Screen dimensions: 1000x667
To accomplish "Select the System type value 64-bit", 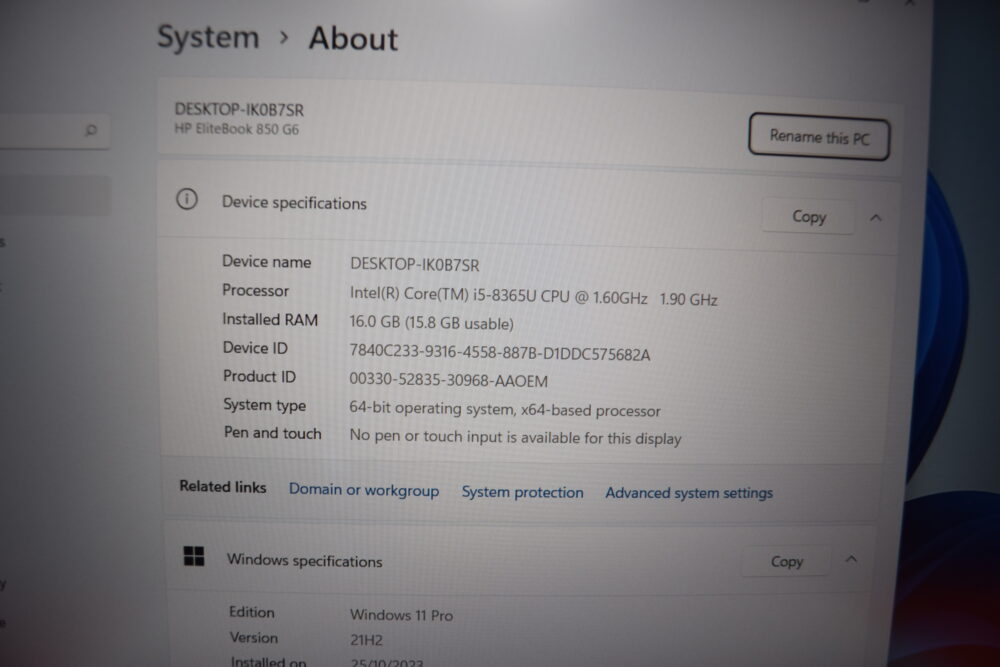I will coord(504,409).
